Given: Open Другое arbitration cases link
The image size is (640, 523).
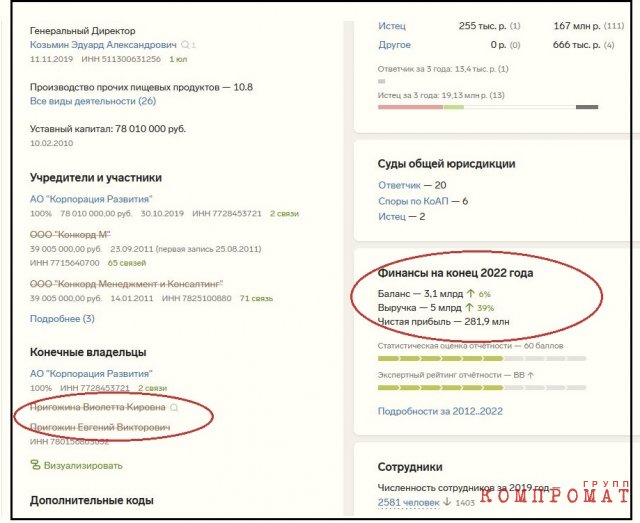Looking at the screenshot, I should [394, 45].
